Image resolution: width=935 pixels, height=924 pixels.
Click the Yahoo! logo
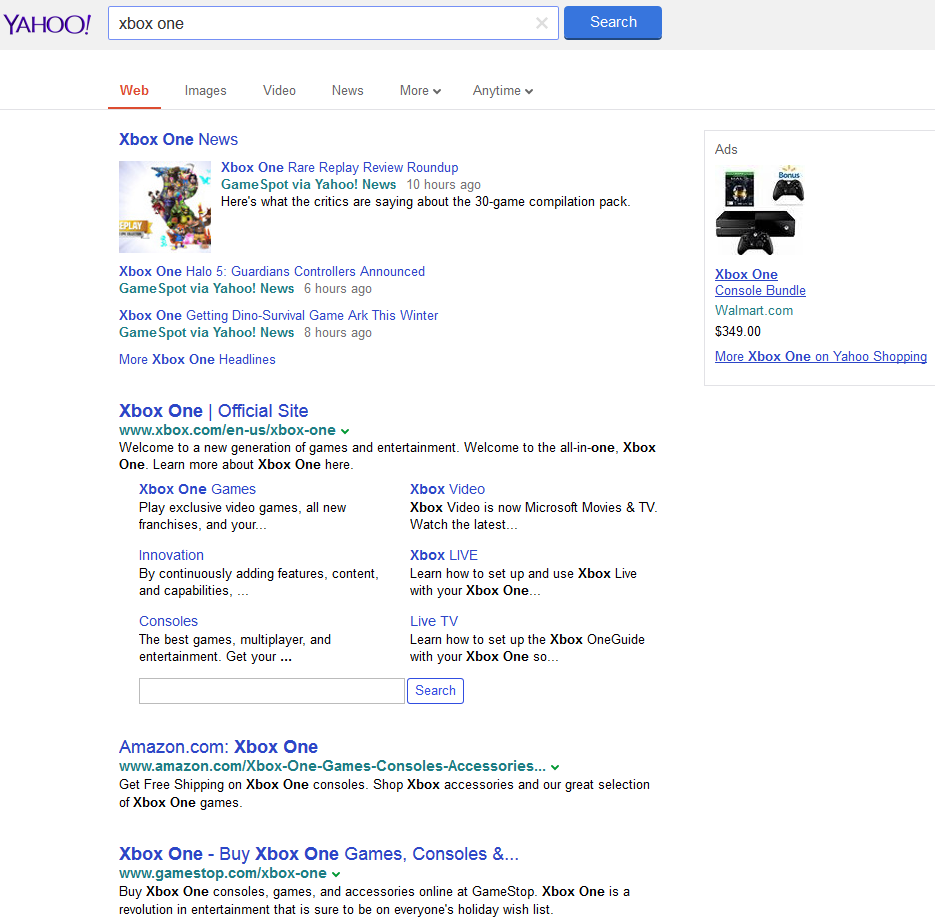tap(47, 24)
